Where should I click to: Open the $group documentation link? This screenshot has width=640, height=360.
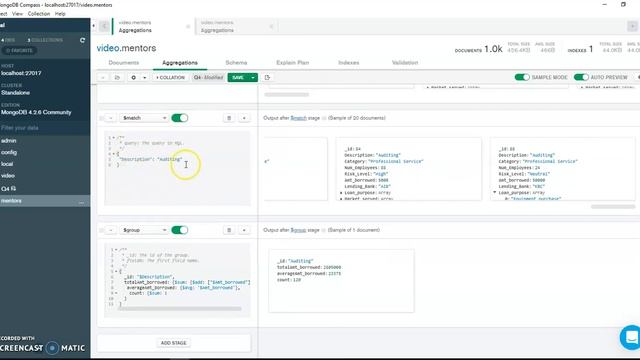[x=298, y=230]
